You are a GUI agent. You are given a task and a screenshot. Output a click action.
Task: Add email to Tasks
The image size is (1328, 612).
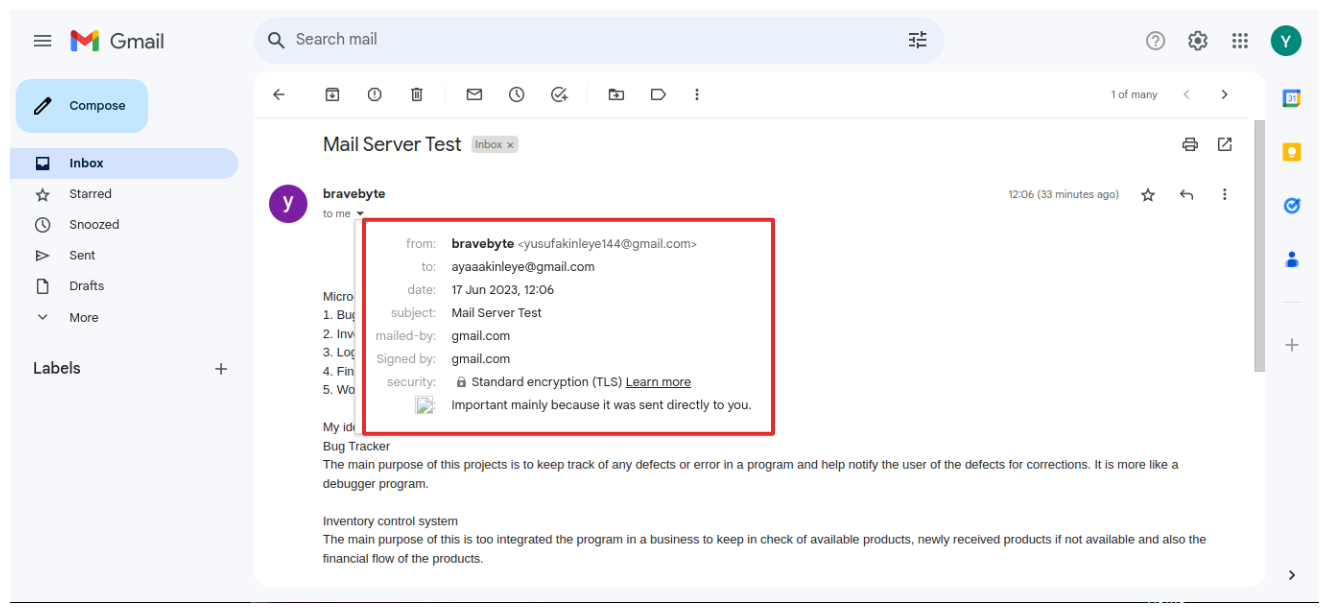[x=559, y=94]
